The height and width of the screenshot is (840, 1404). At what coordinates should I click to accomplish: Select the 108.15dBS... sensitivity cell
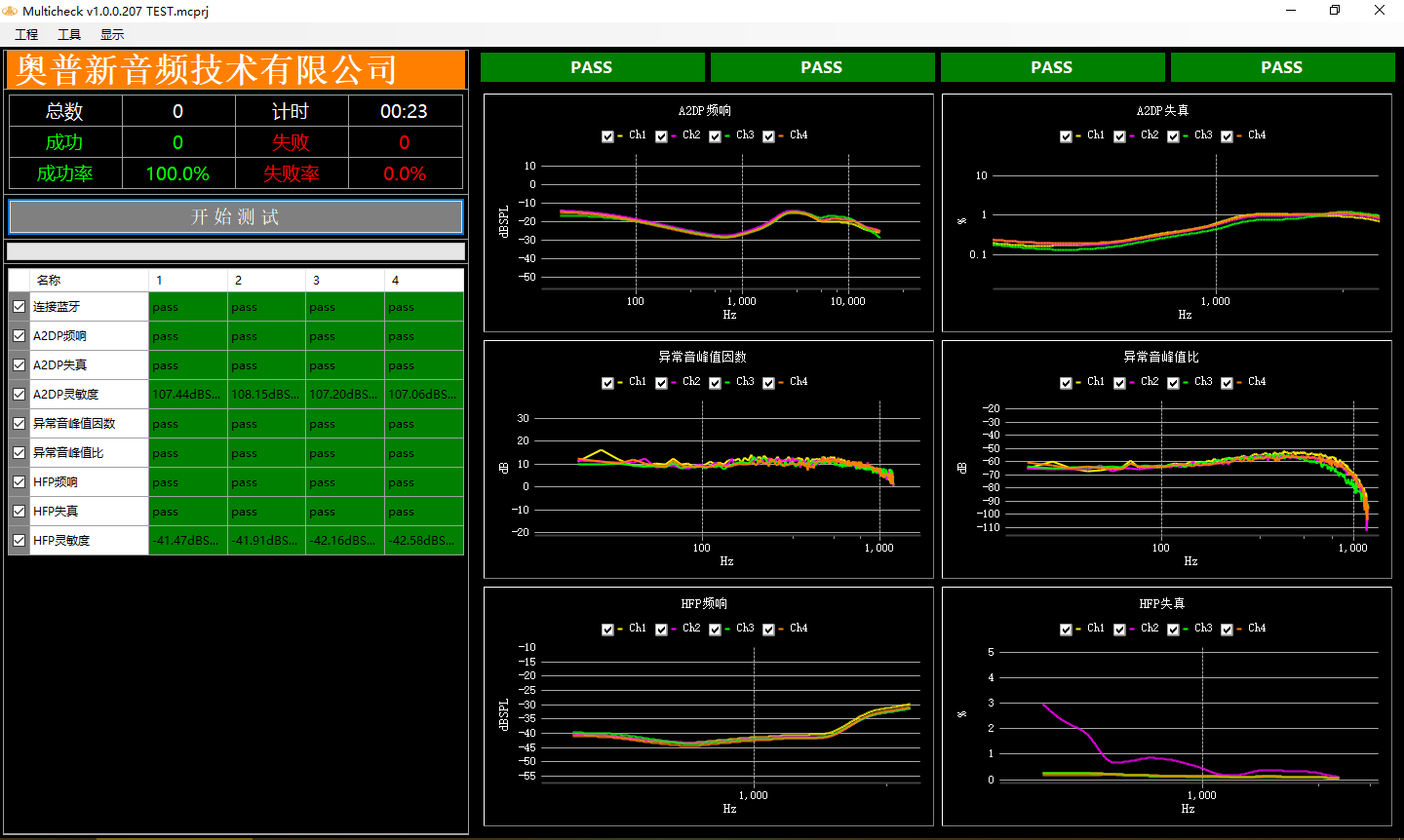pos(266,394)
